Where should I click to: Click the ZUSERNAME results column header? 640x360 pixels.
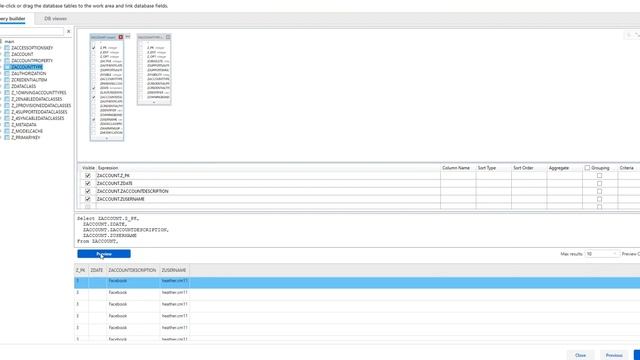(174, 270)
